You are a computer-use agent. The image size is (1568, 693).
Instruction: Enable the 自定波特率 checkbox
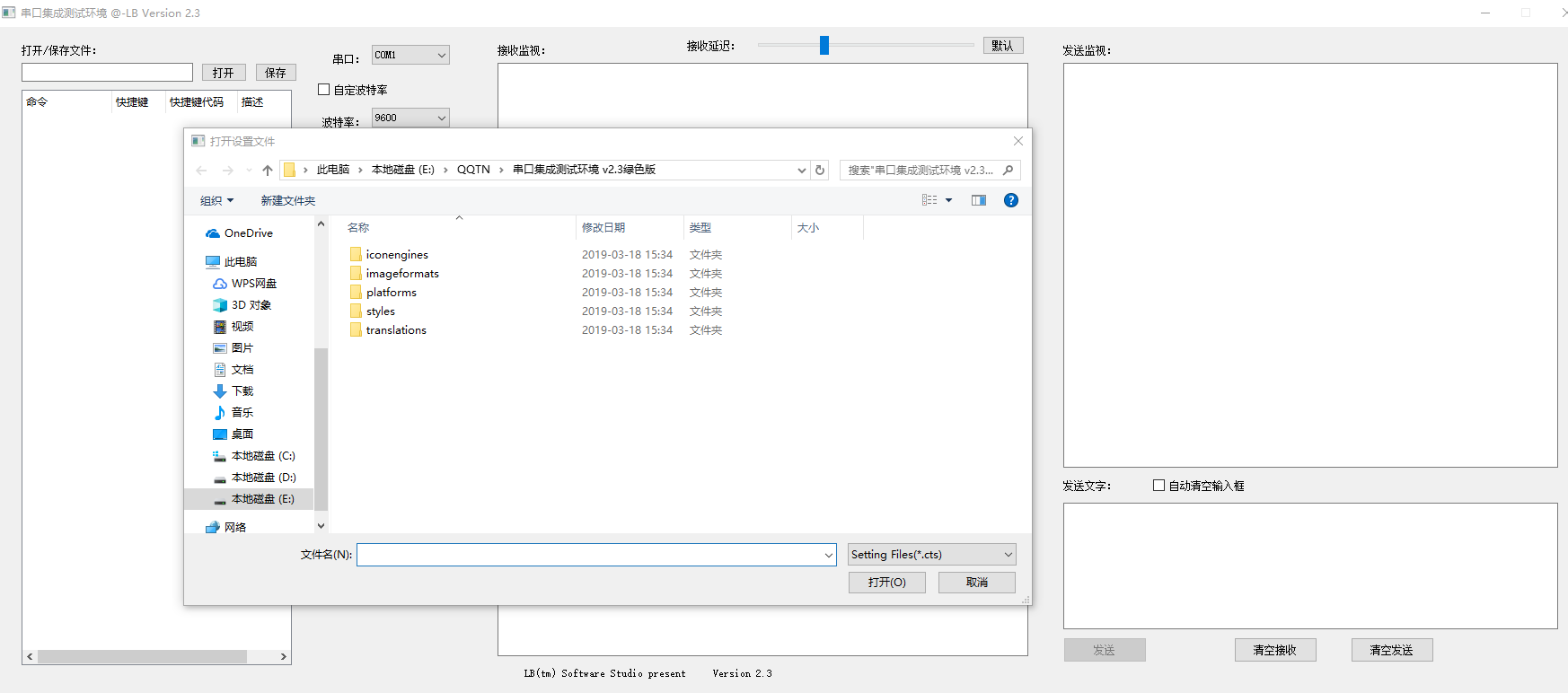point(324,90)
